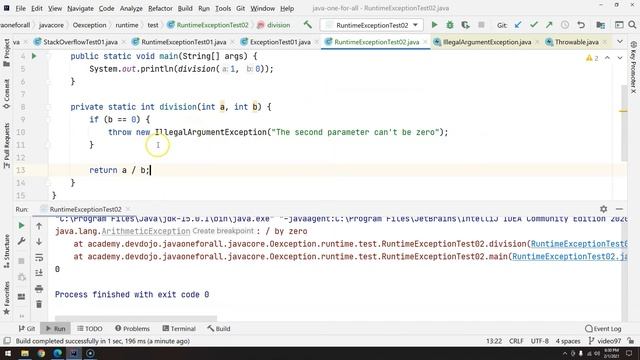Open Run panel settings gear
Screen dimensions: 640x360
pos(604,209)
